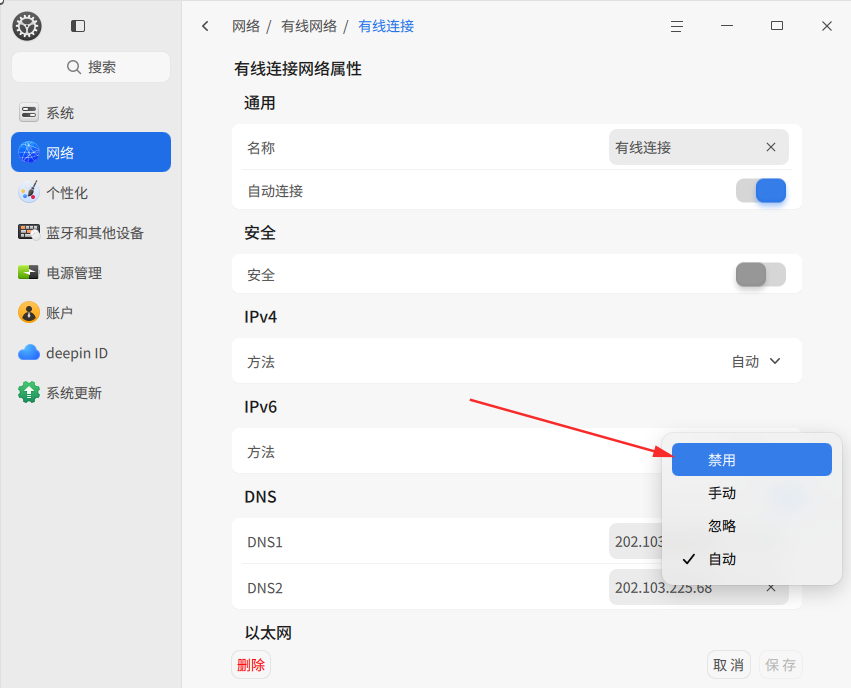
Task: Click the DNS1 address field
Action: click(636, 542)
